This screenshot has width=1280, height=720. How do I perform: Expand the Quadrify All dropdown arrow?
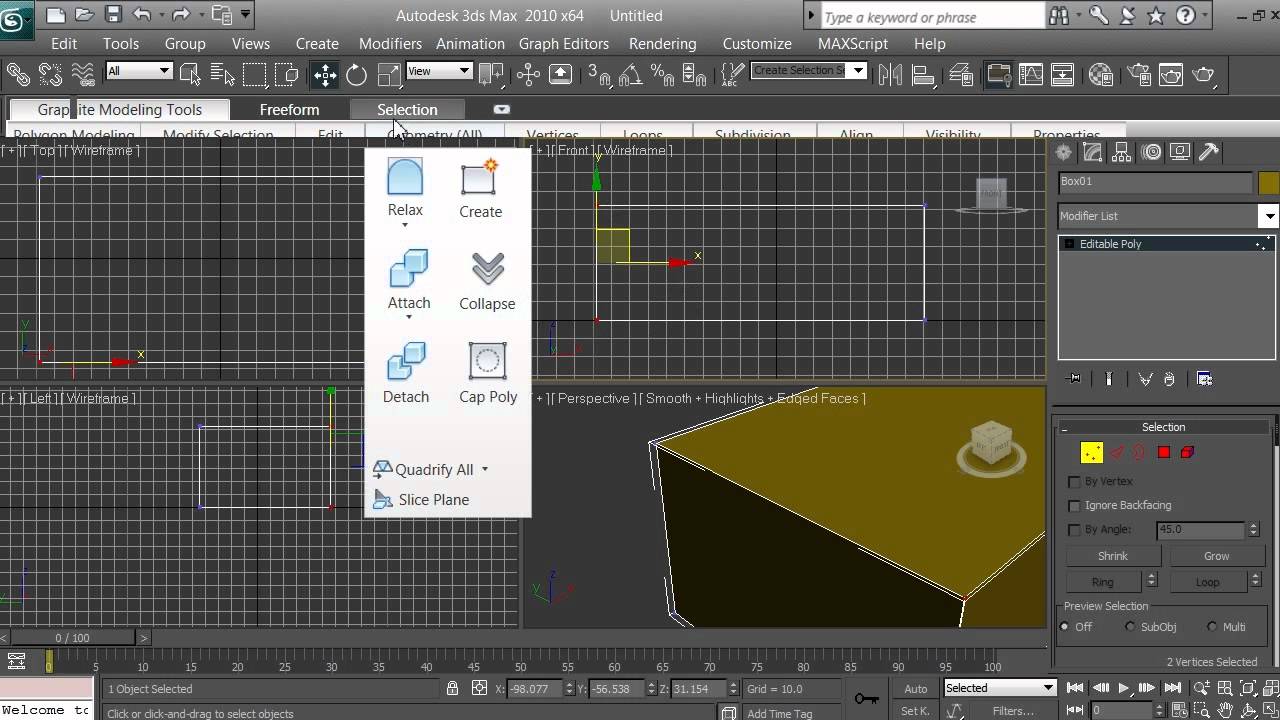tap(485, 469)
